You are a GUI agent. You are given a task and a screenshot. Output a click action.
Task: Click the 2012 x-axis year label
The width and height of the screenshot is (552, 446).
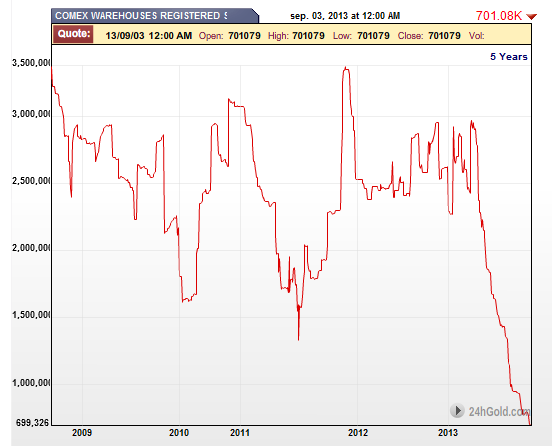coord(358,432)
